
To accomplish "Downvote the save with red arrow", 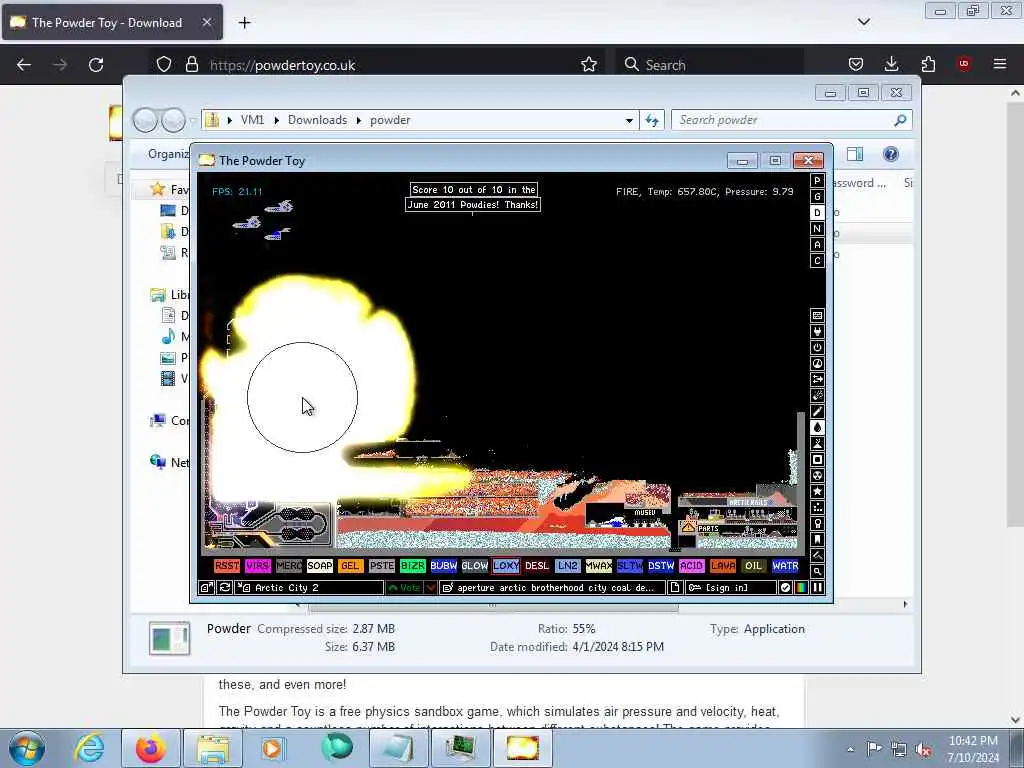I will (x=431, y=588).
